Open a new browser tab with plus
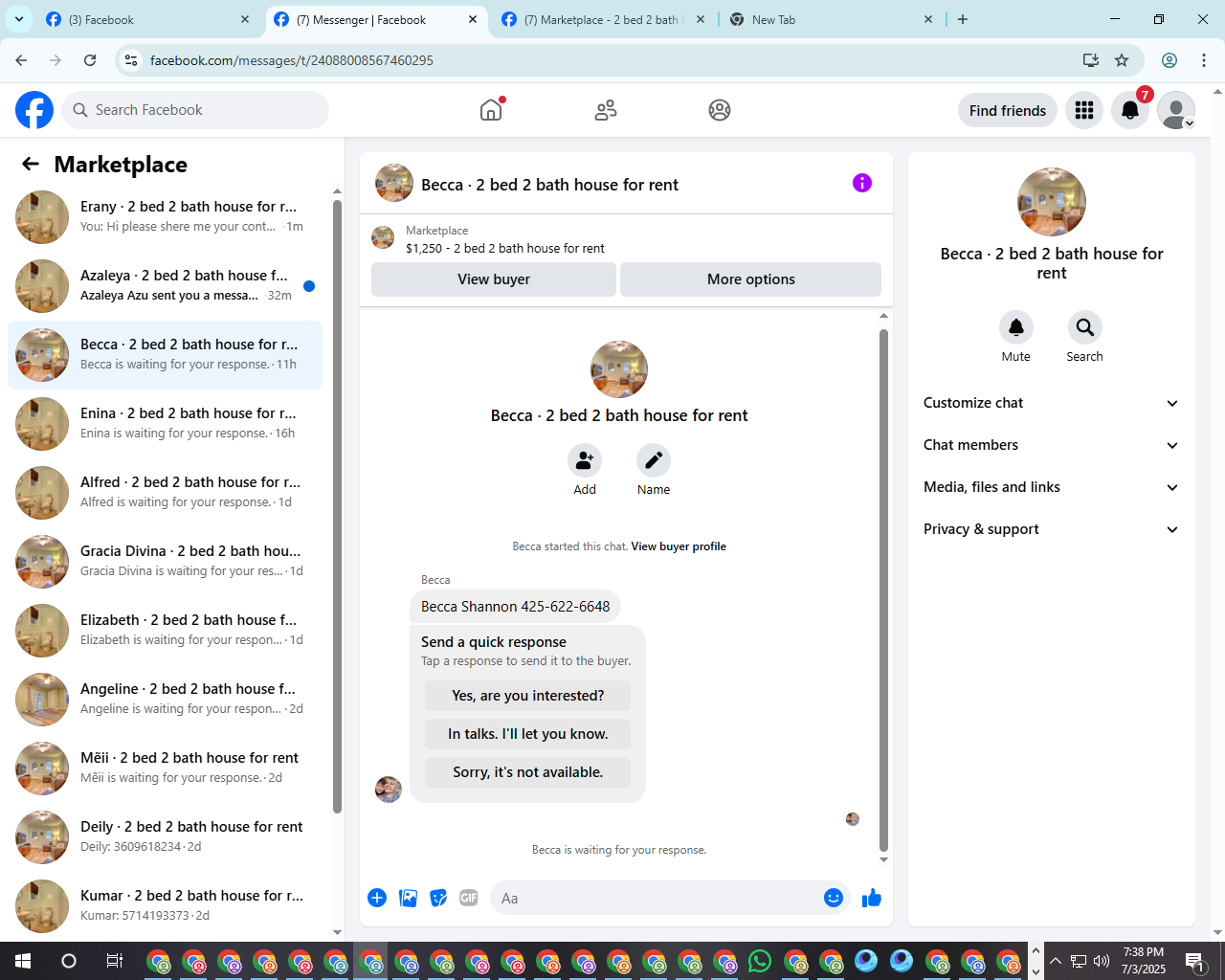Viewport: 1225px width, 980px height. (963, 19)
